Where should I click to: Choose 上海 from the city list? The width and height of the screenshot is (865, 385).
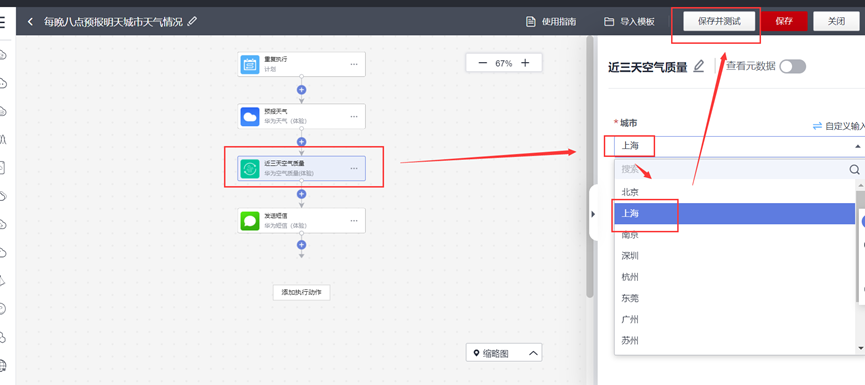click(x=735, y=213)
